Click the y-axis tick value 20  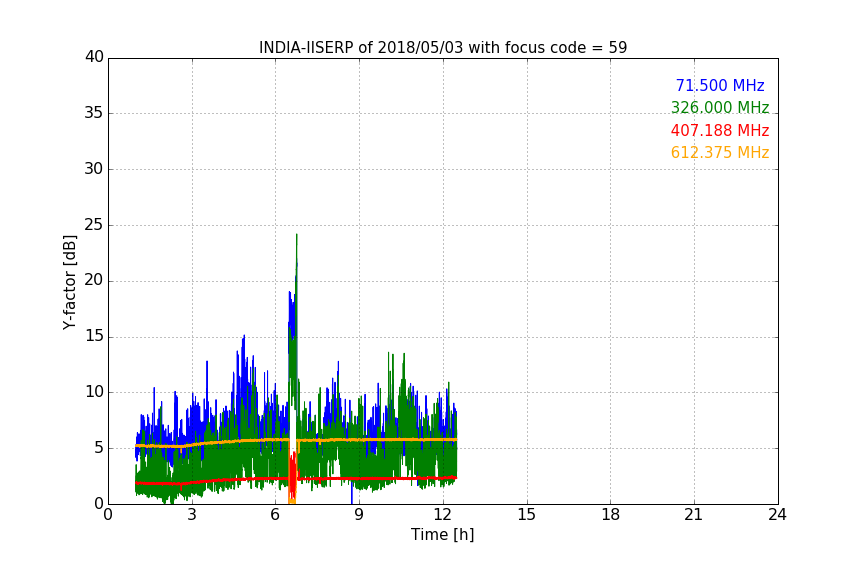(x=94, y=280)
